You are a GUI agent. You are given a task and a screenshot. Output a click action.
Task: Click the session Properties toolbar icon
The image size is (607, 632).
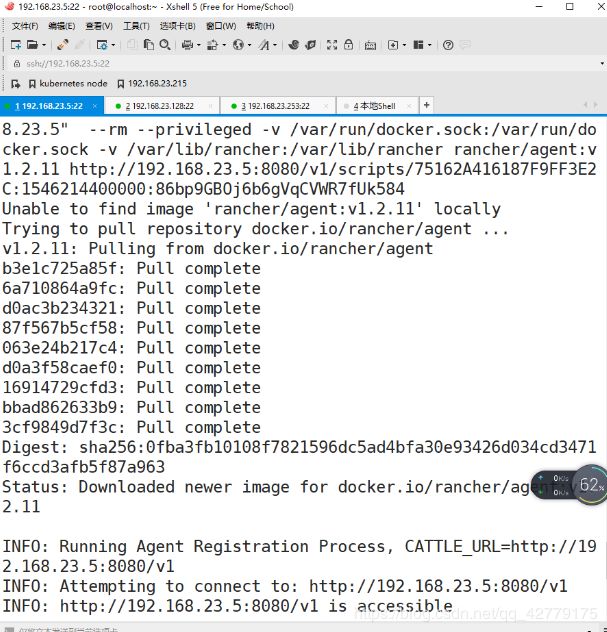coord(102,45)
